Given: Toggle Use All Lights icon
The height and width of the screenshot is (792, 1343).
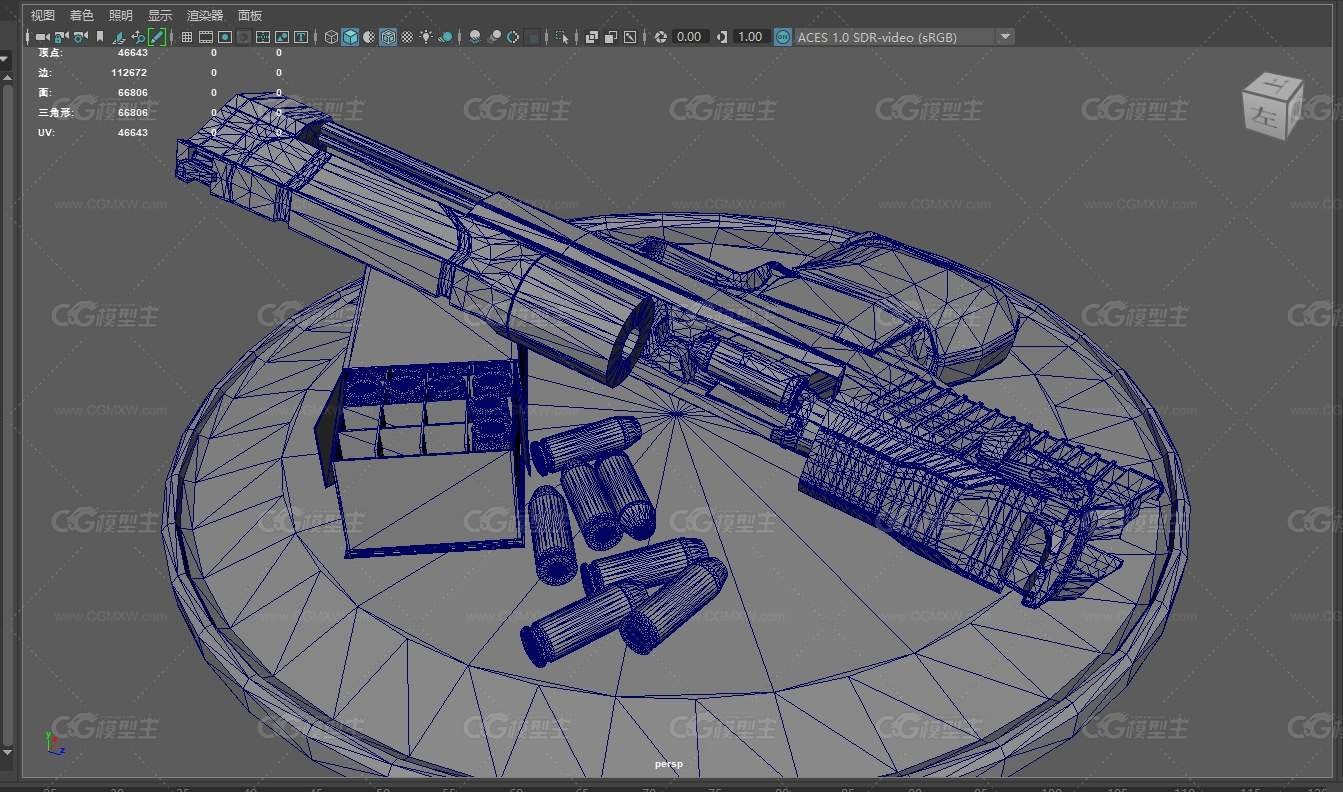Looking at the screenshot, I should click(x=426, y=37).
